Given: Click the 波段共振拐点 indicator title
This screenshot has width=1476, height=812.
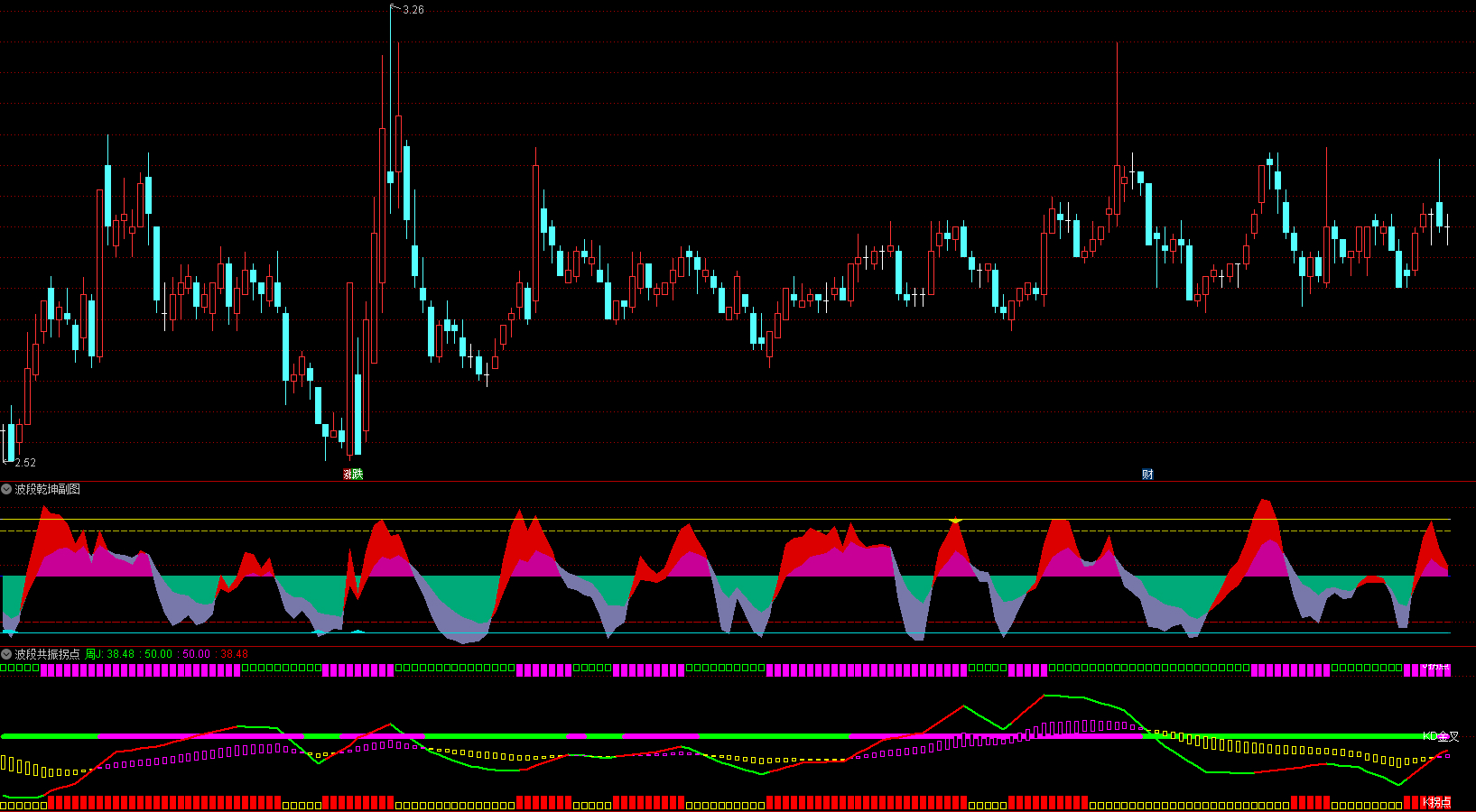Looking at the screenshot, I should point(48,654).
